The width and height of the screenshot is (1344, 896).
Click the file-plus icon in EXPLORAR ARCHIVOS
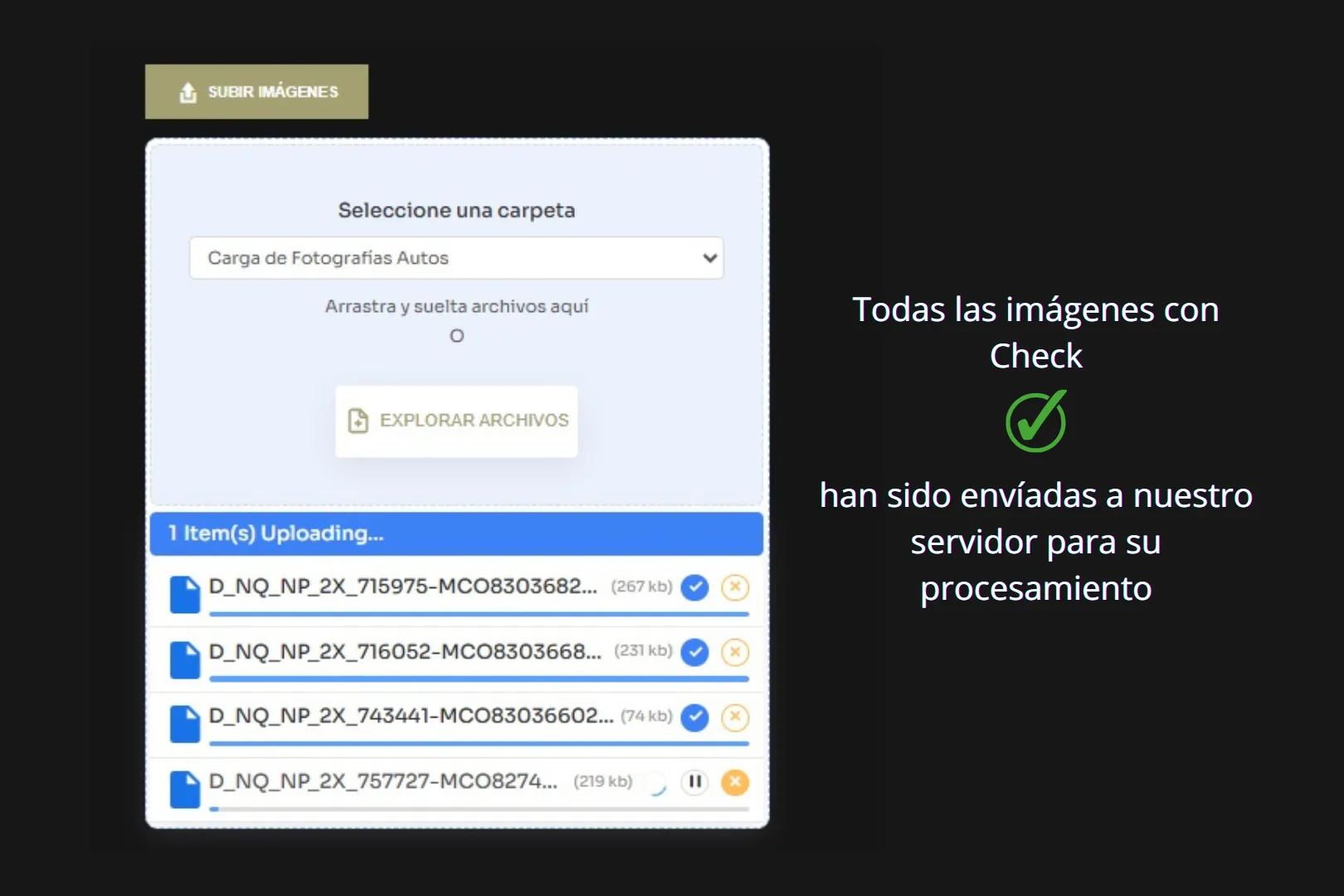coord(358,421)
